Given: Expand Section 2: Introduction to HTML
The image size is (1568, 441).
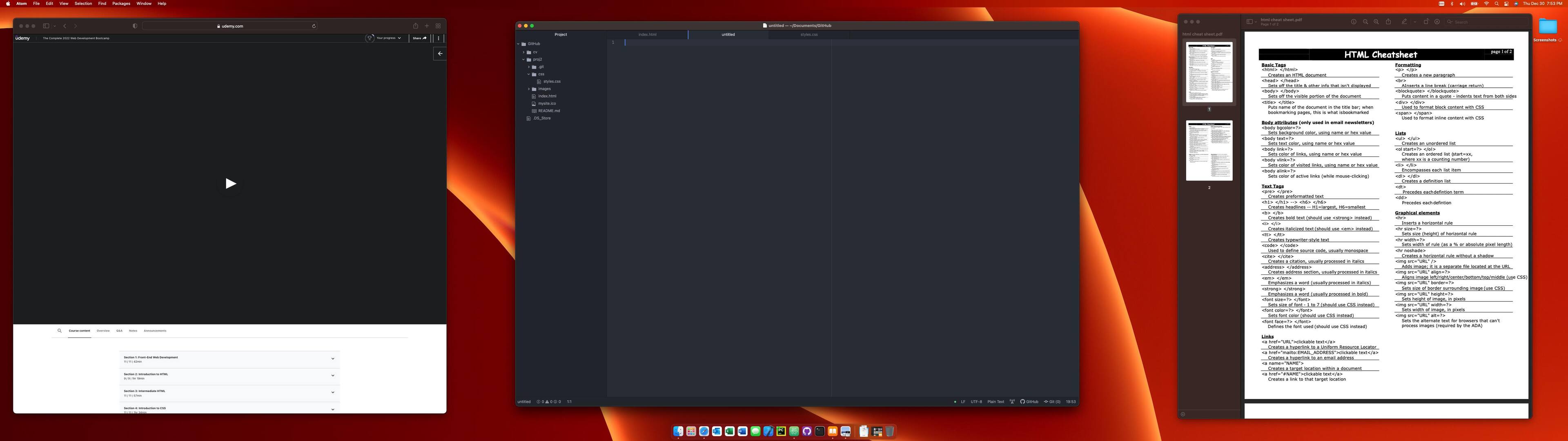Looking at the screenshot, I should point(332,375).
